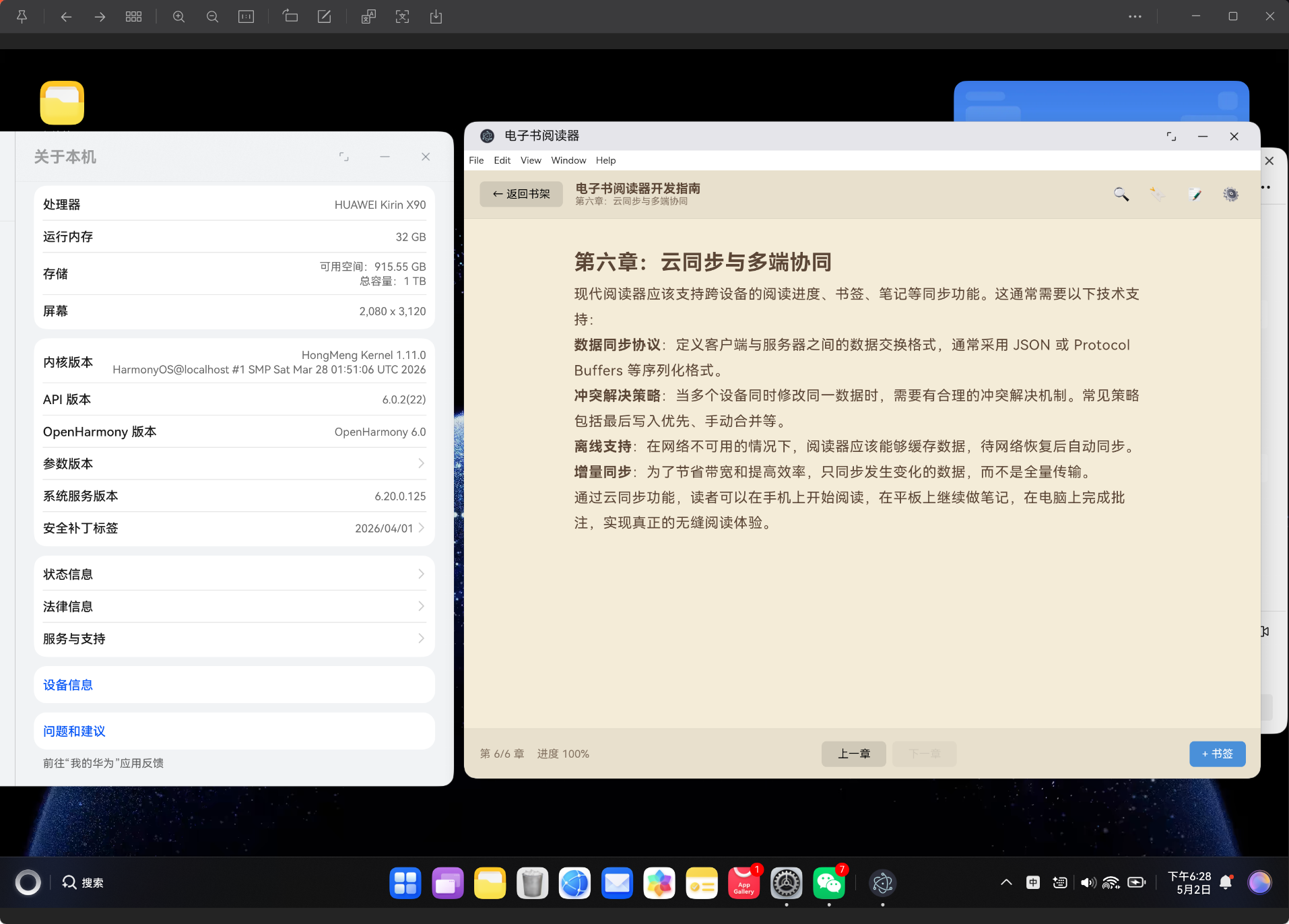
Task: Open launcher grid in the dock
Action: pyautogui.click(x=405, y=883)
